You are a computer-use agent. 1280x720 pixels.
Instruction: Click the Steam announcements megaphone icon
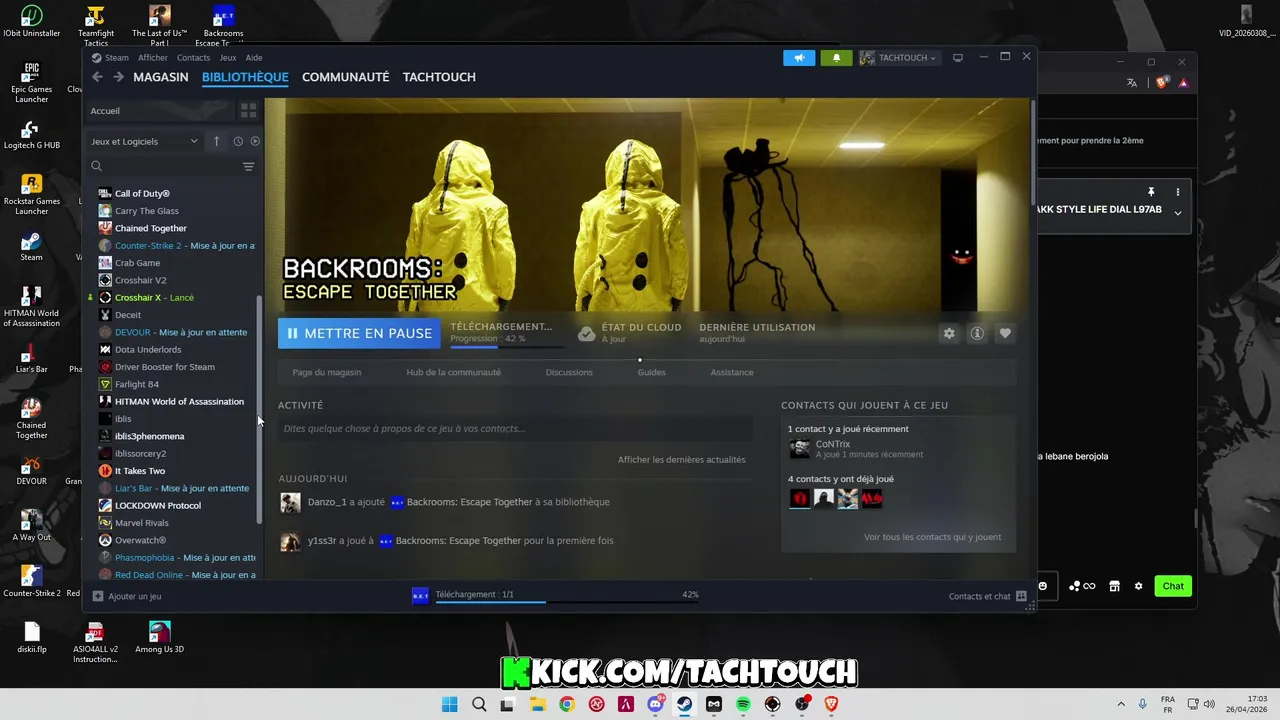[799, 58]
